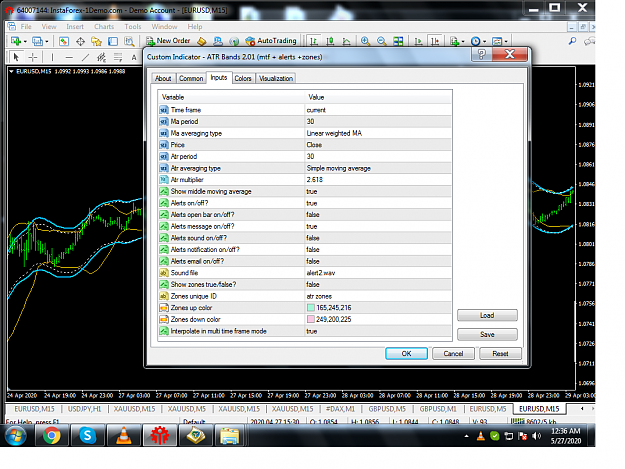Click the New Order toolbar button
This screenshot has height=469, width=625.
[x=168, y=41]
